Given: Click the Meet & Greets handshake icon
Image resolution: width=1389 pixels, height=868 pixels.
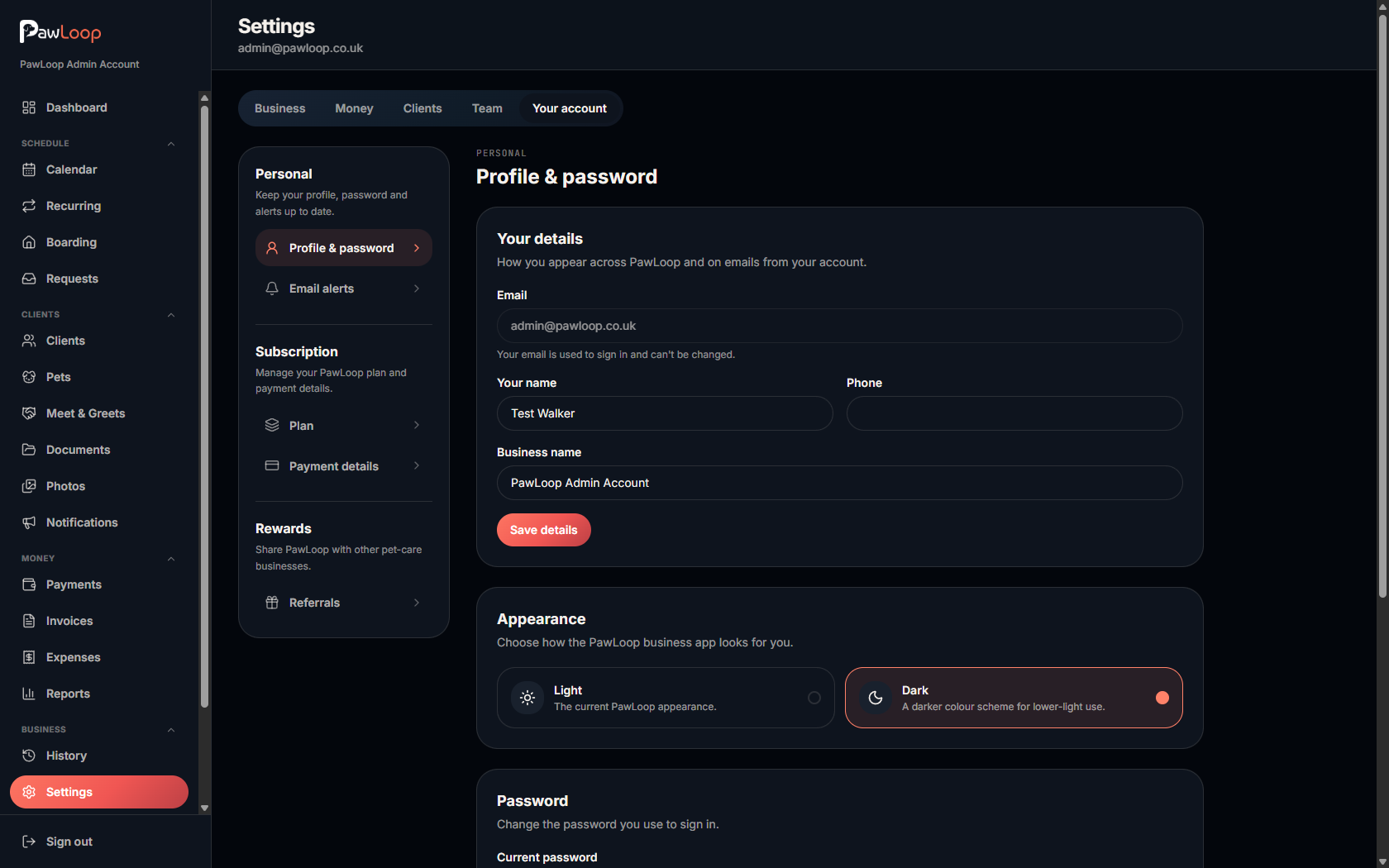Looking at the screenshot, I should click(x=29, y=413).
